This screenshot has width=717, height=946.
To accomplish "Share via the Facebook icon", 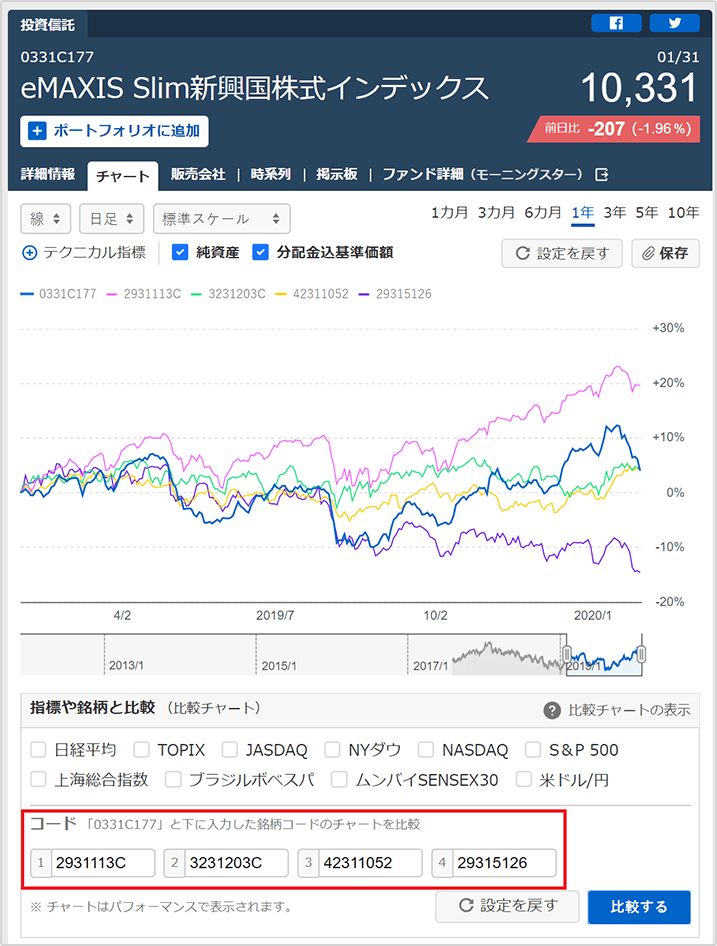I will (616, 23).
